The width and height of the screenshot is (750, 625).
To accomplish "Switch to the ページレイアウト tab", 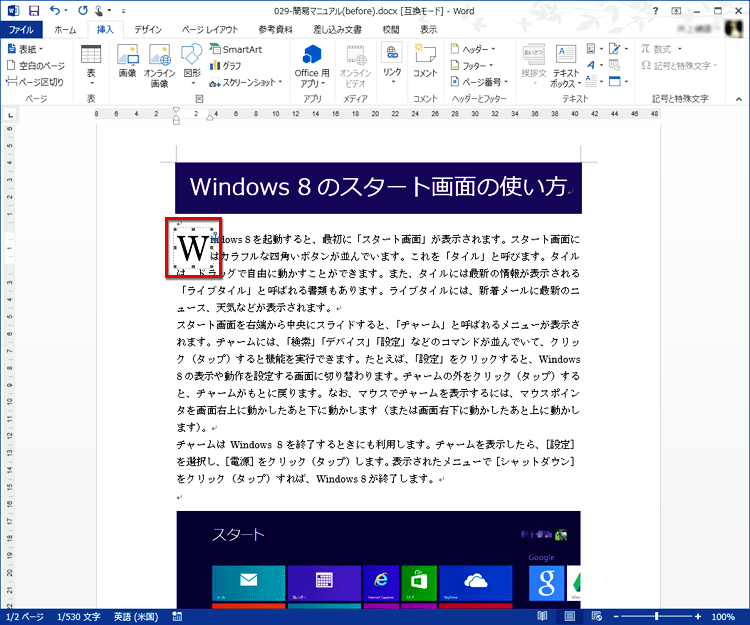I will coord(210,30).
